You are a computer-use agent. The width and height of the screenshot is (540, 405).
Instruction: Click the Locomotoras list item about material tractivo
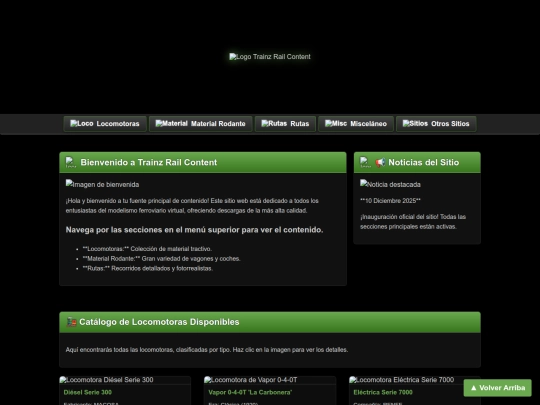coord(147,249)
